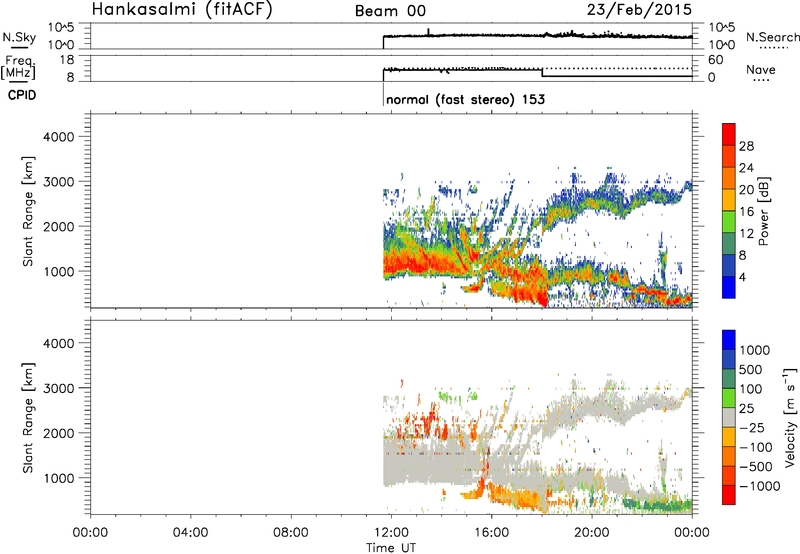Click the 16:00 time tick label
Viewport: 800px width, 554px height.
491,533
